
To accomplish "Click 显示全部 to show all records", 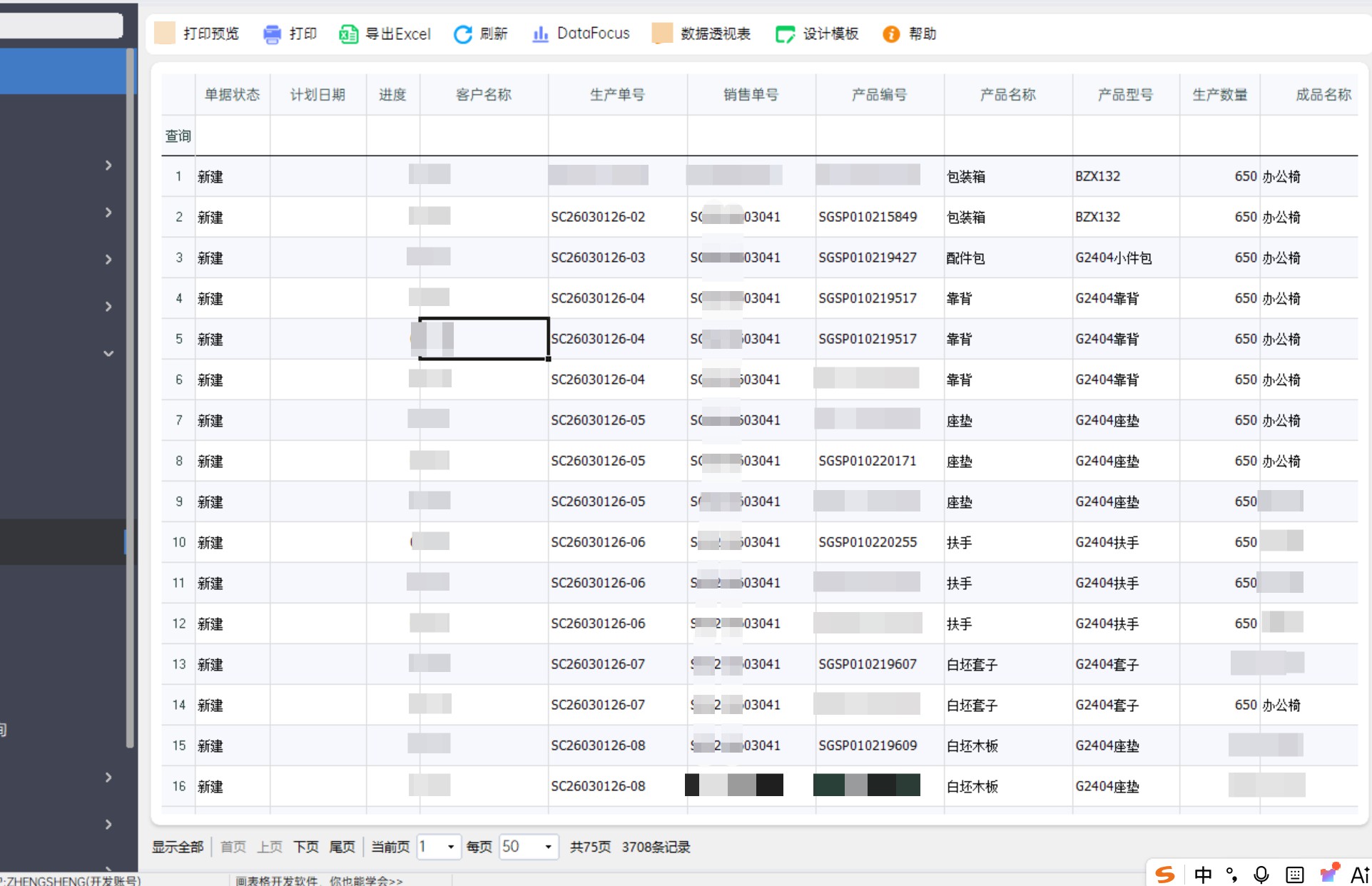I will [x=178, y=847].
